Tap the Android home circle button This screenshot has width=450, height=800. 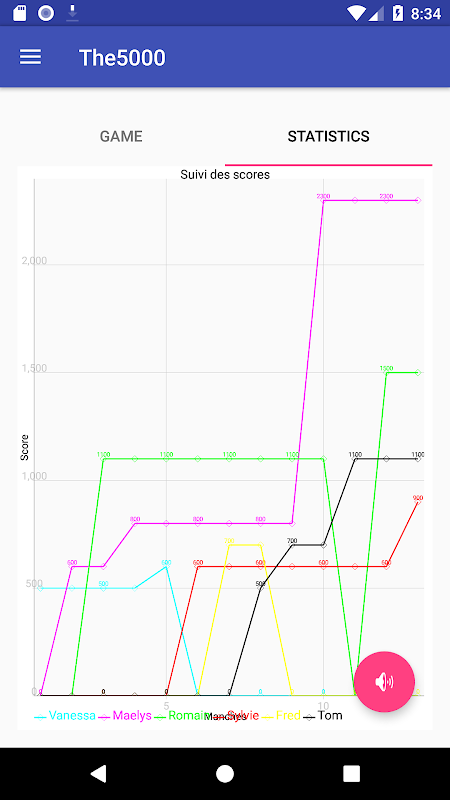click(224, 773)
